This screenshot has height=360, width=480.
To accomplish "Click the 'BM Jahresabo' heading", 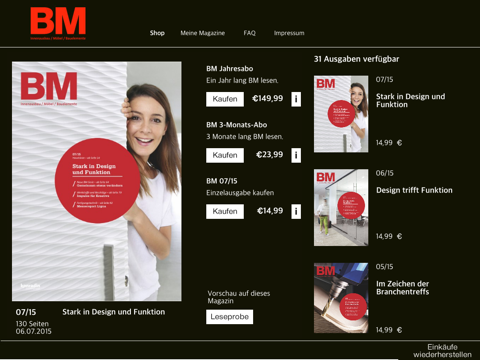I will tap(230, 69).
